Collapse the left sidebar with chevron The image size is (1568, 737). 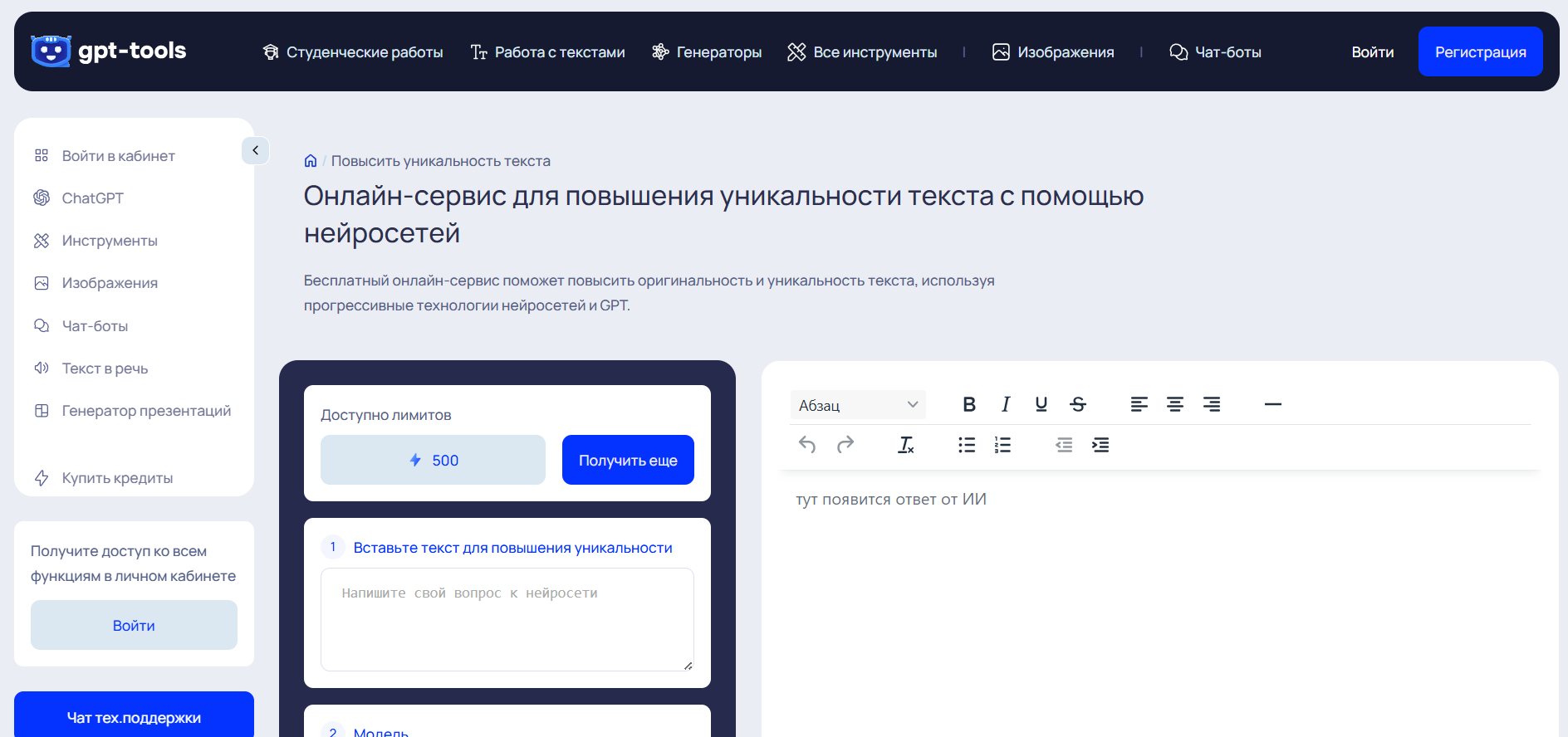(x=256, y=150)
